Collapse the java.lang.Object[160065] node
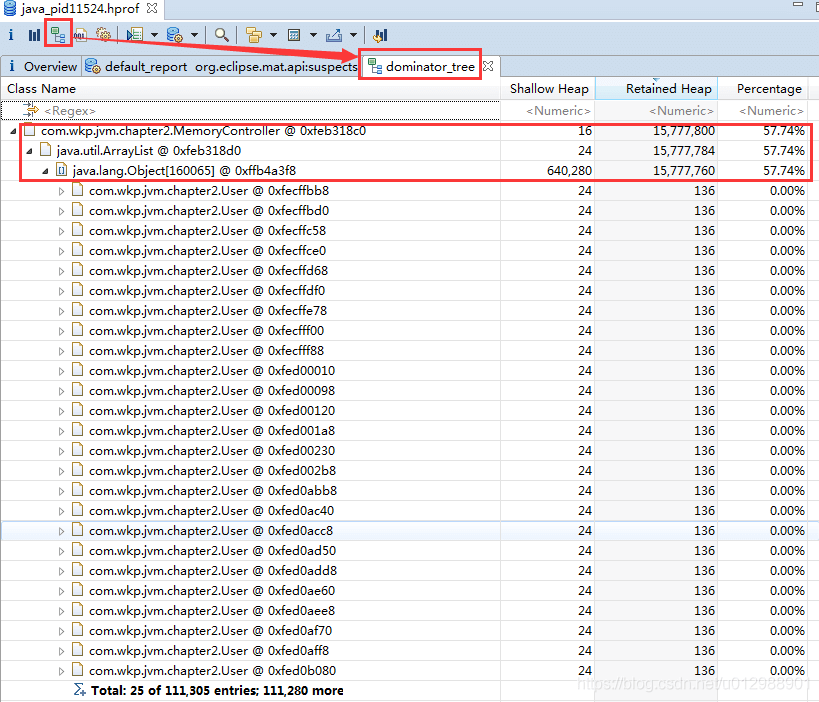Image resolution: width=819 pixels, height=702 pixels. pyautogui.click(x=45, y=171)
